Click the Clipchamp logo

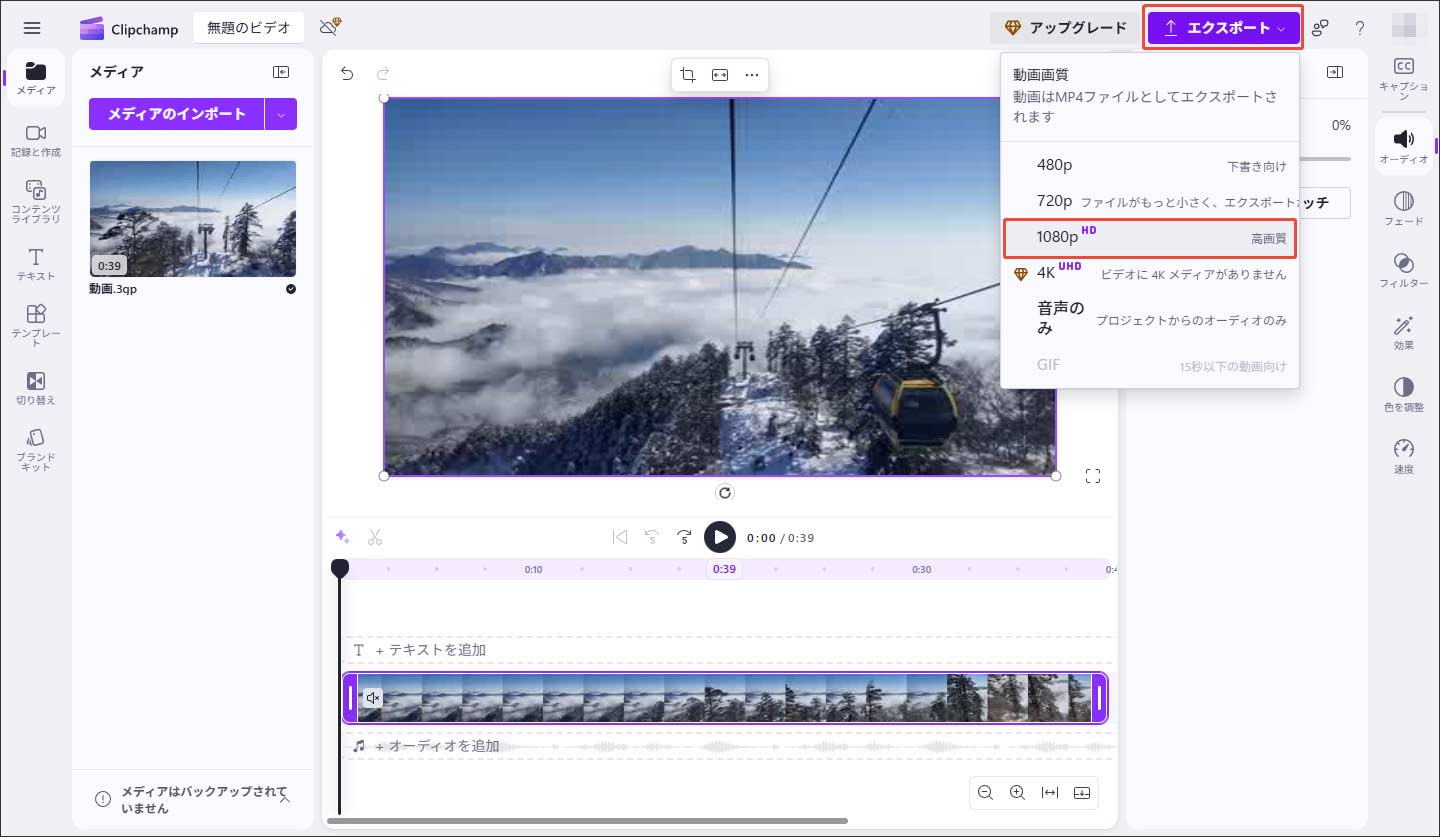coord(129,28)
